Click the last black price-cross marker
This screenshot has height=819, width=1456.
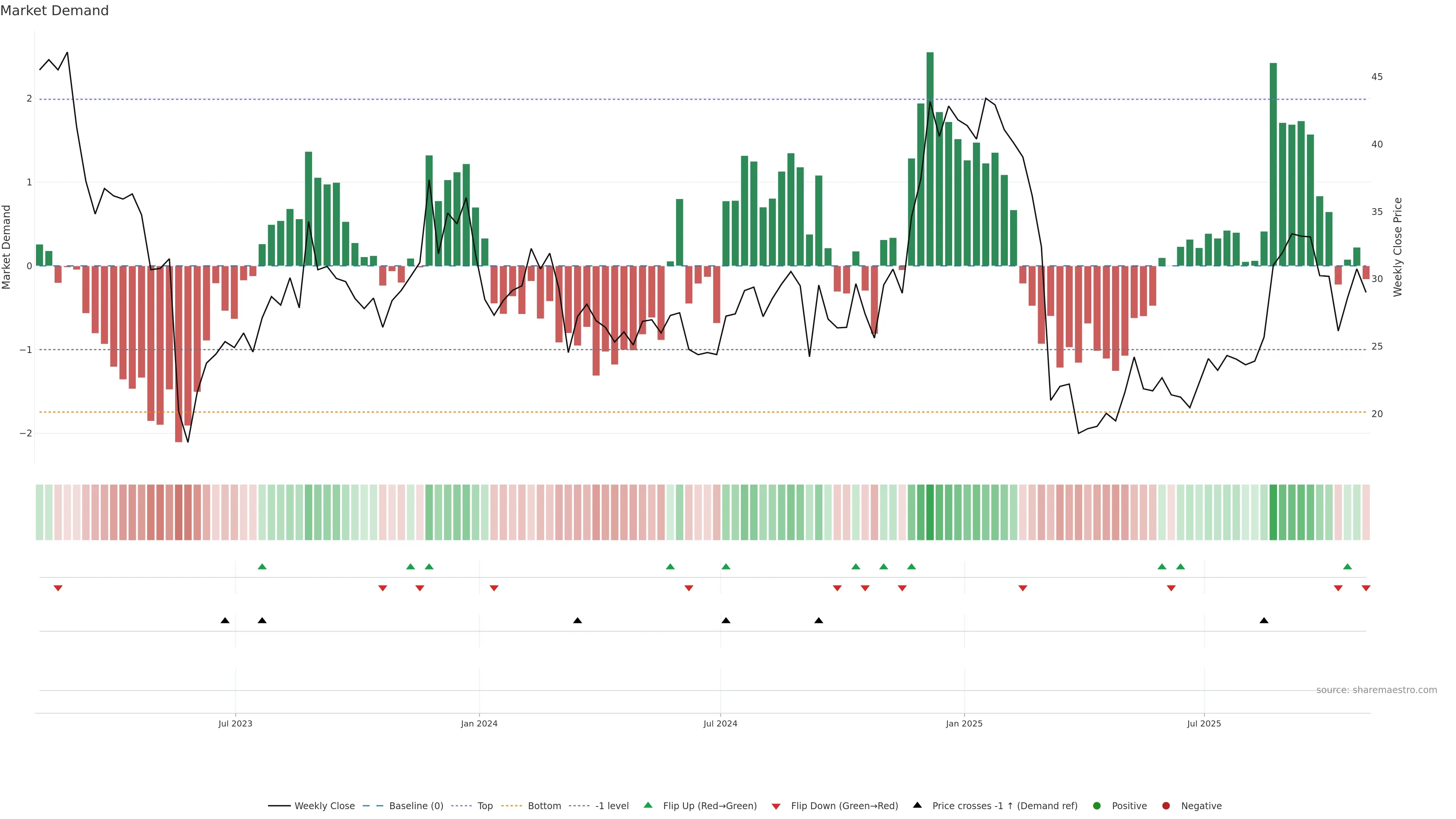(x=1264, y=621)
